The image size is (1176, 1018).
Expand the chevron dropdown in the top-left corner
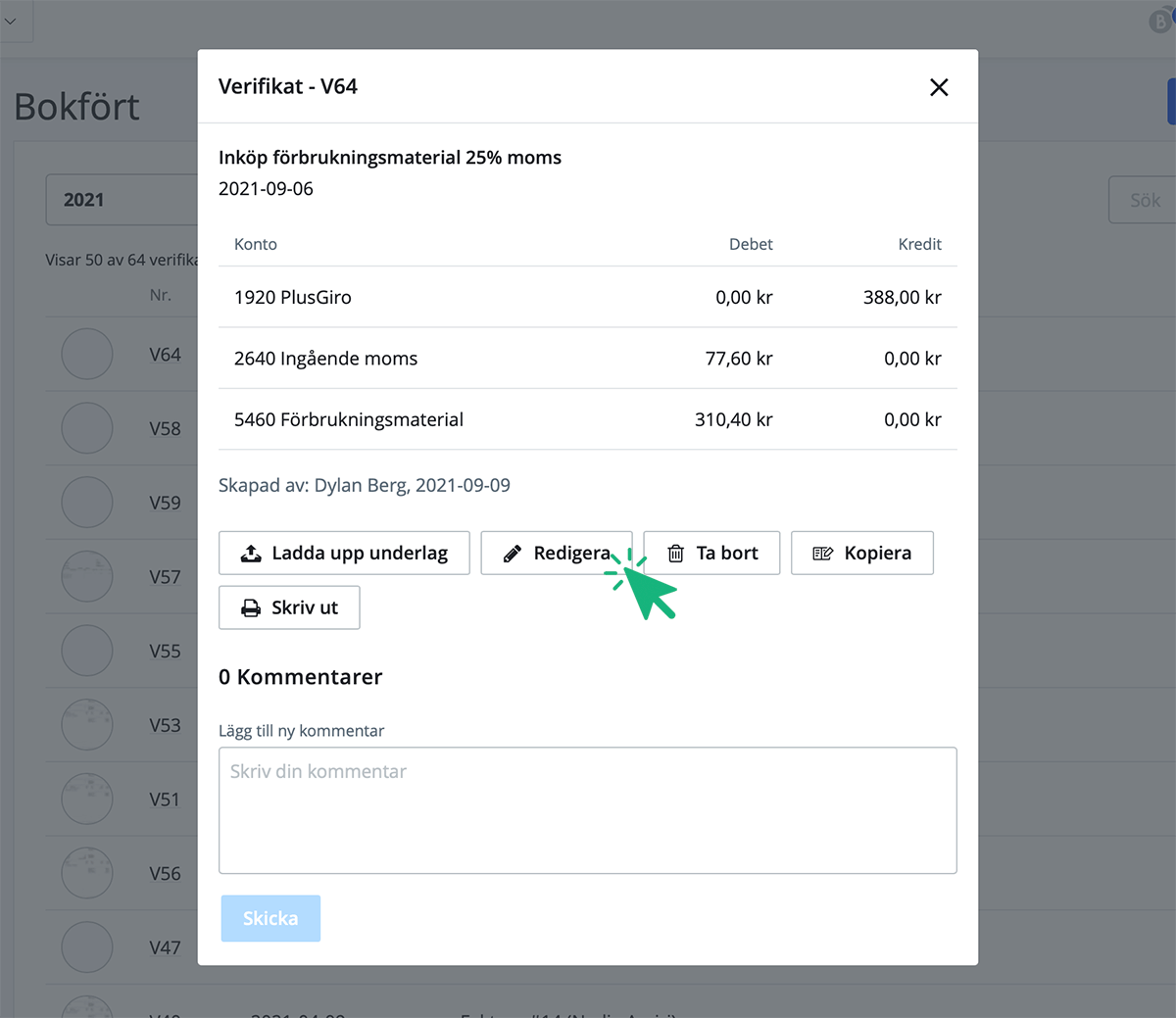11,21
